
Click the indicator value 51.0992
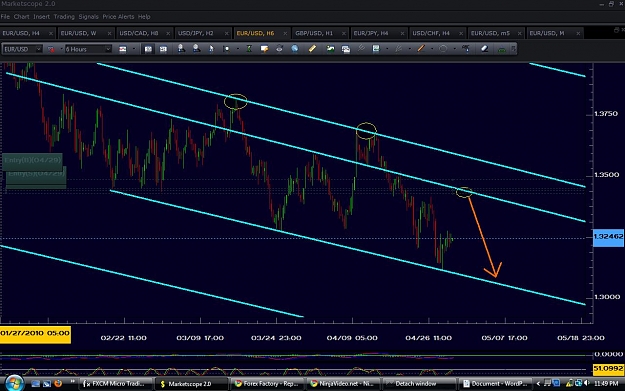608,369
